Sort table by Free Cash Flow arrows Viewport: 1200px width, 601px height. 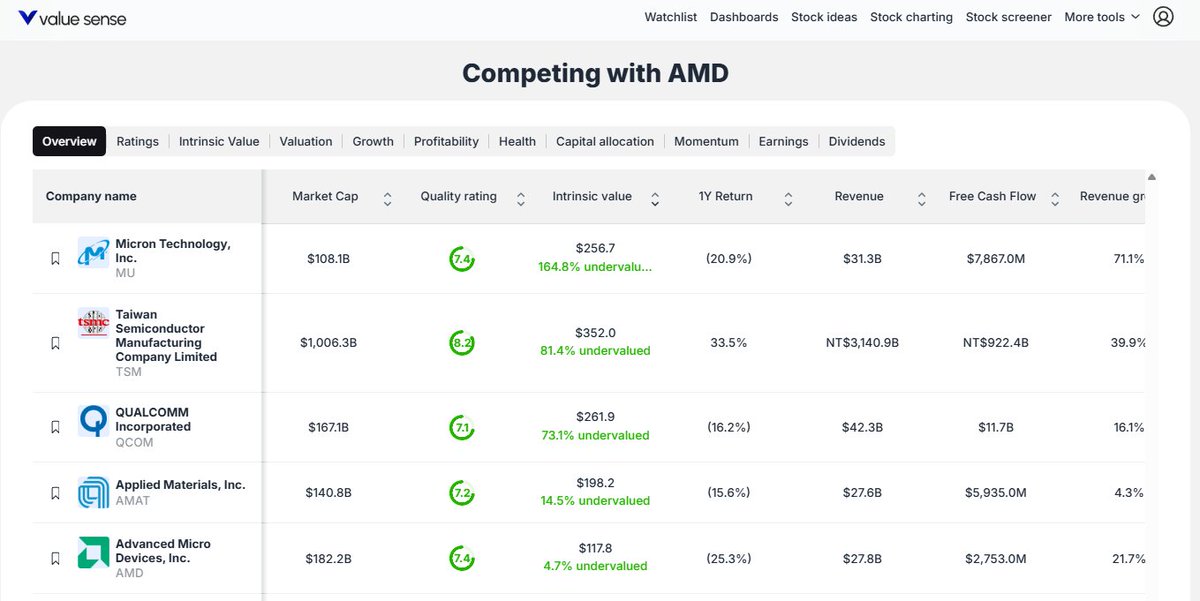pos(1054,197)
